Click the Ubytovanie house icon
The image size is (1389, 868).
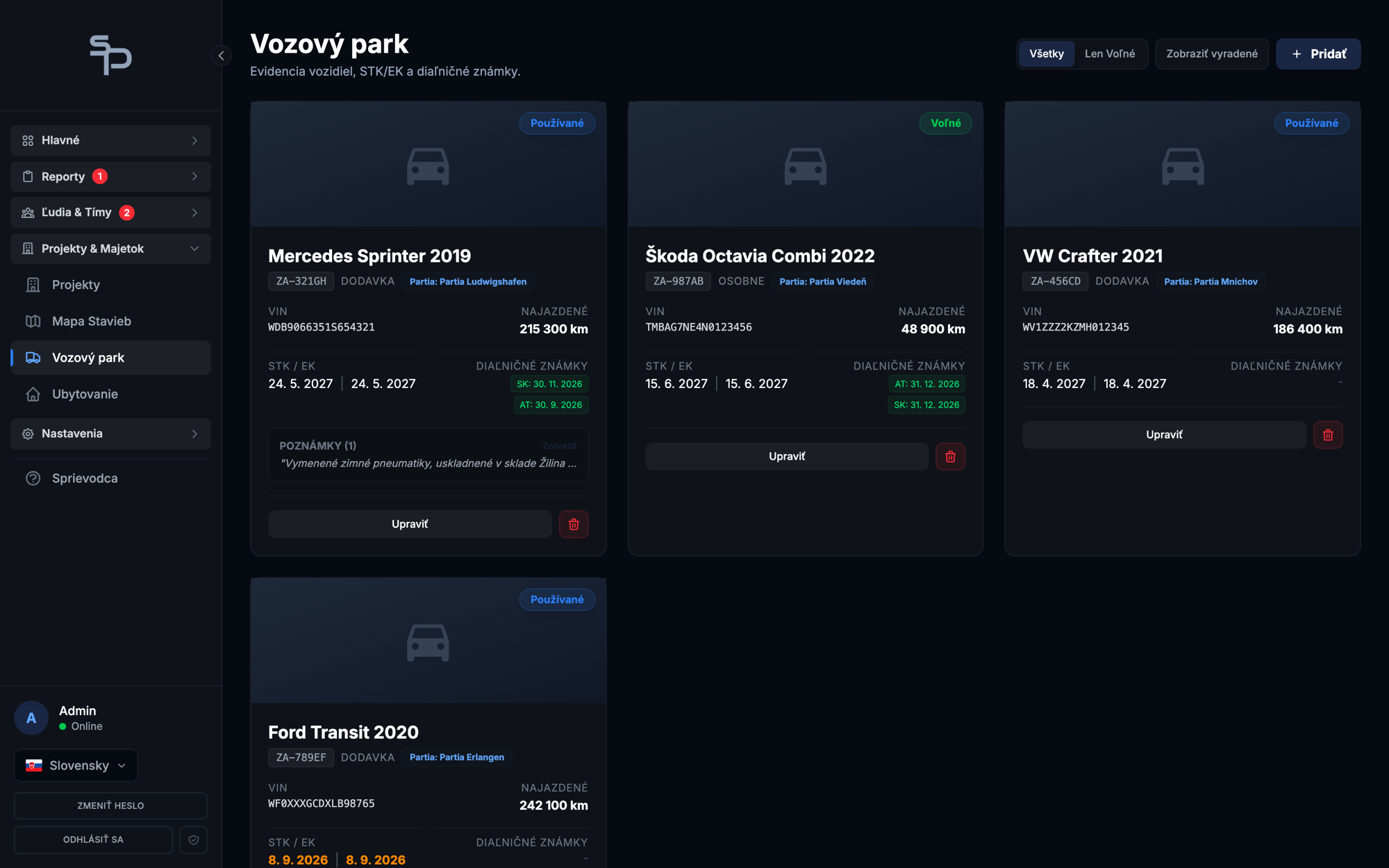coord(33,394)
